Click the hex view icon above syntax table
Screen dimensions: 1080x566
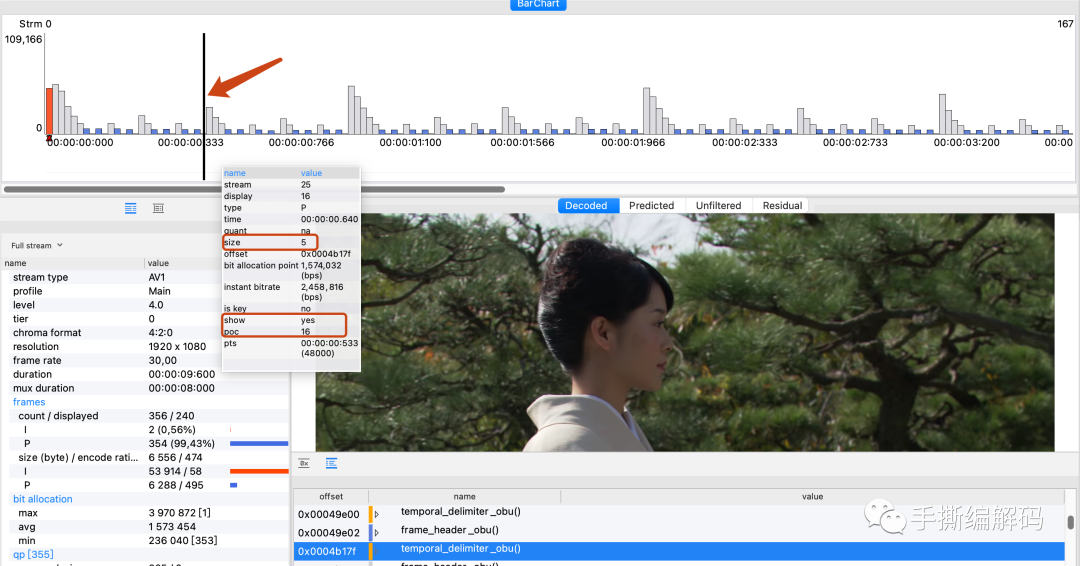pyautogui.click(x=304, y=463)
